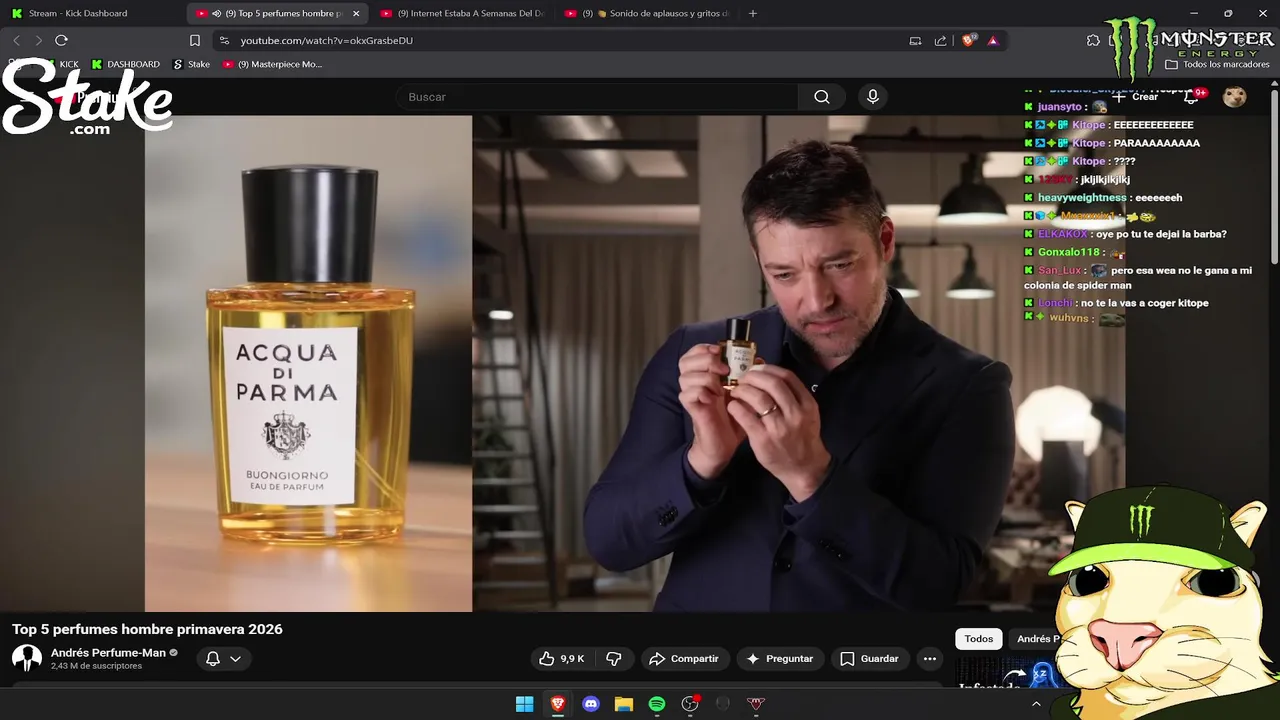Open Brave Shields lion icon
This screenshot has width=1280, height=720.
968,40
